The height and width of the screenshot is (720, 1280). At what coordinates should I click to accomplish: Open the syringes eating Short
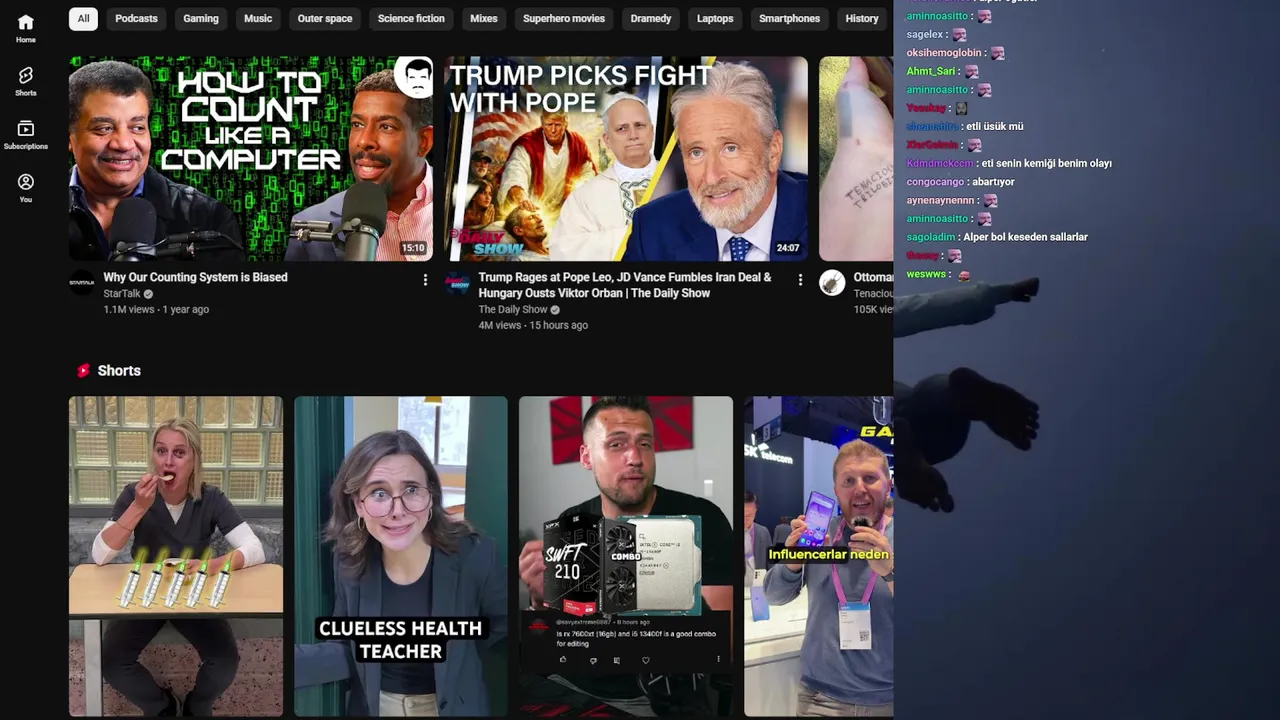pyautogui.click(x=176, y=556)
